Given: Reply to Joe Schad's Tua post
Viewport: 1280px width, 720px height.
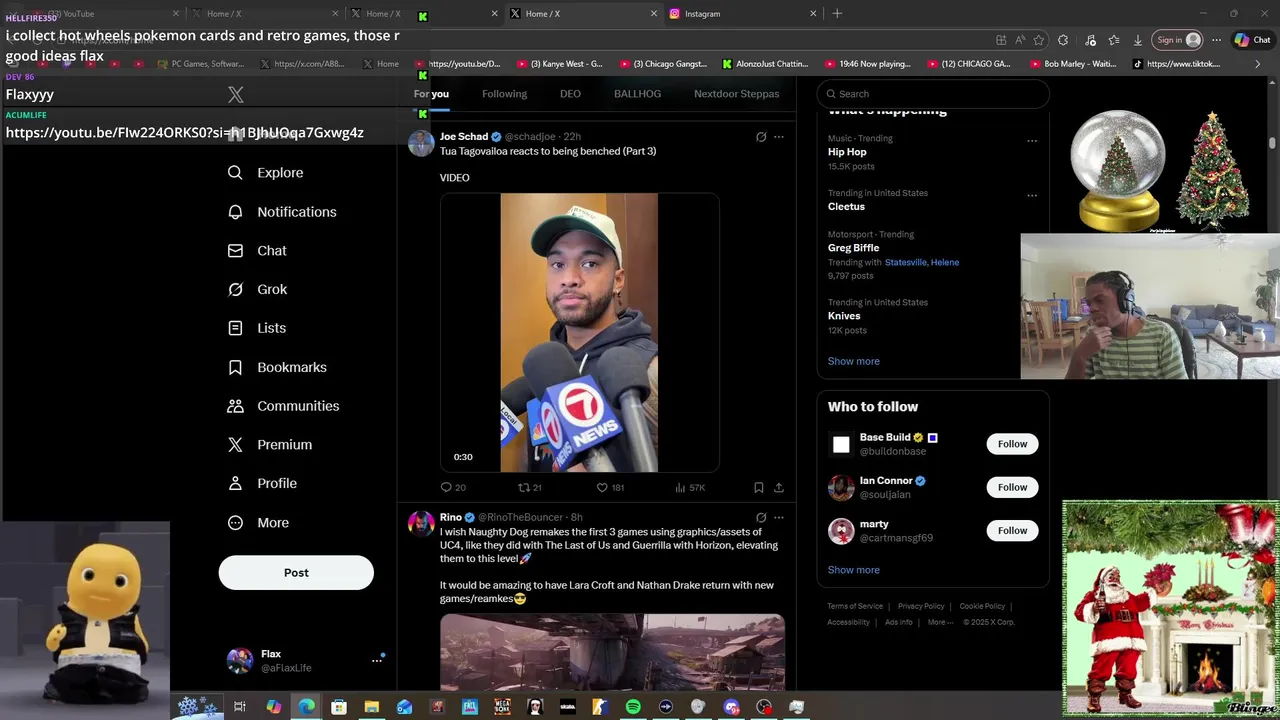Looking at the screenshot, I should (x=453, y=488).
